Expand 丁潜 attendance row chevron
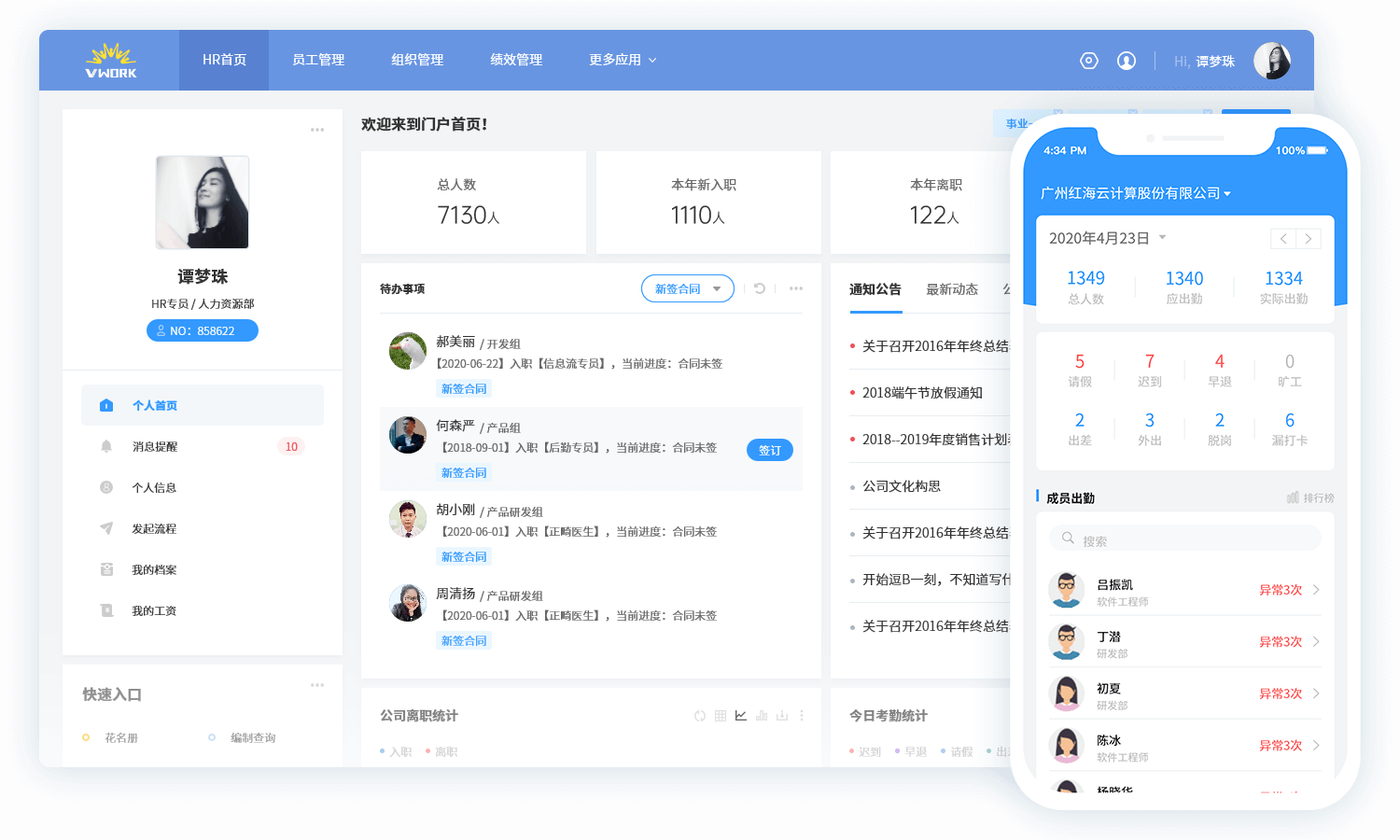 (1316, 641)
